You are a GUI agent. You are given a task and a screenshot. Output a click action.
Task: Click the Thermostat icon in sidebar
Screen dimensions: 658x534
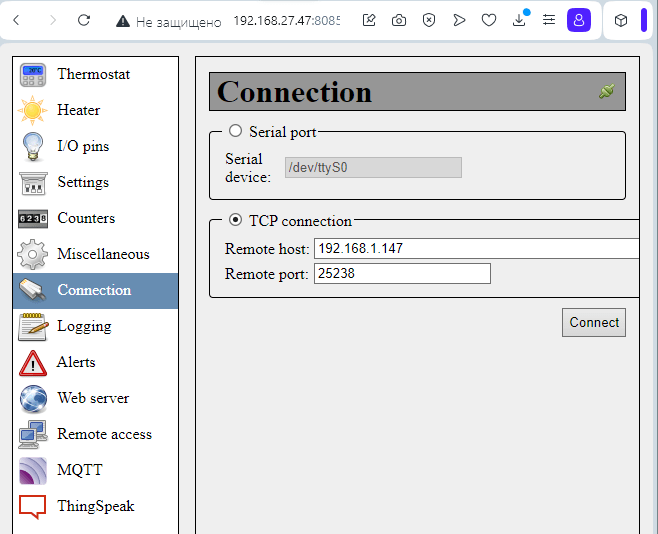33,74
